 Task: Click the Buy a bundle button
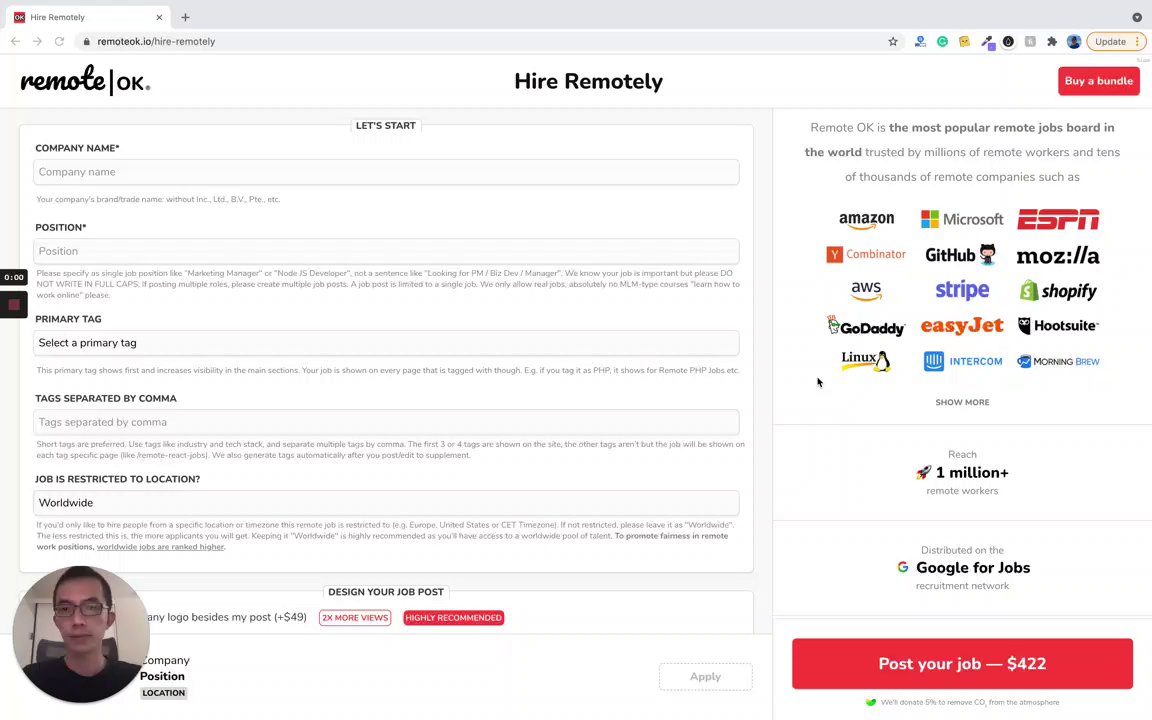tap(1098, 81)
